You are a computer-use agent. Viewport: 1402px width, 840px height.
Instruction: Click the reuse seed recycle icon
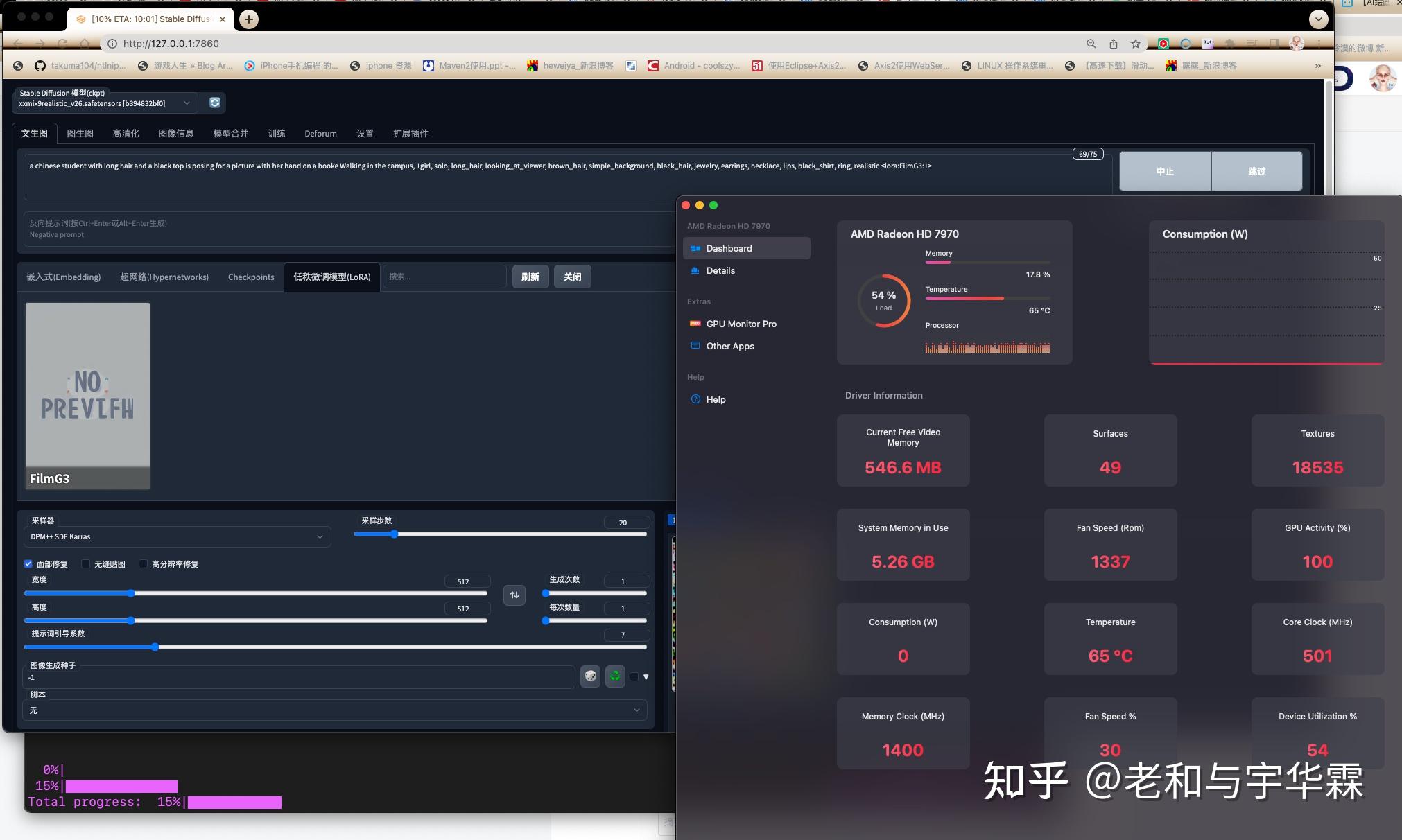pyautogui.click(x=615, y=676)
